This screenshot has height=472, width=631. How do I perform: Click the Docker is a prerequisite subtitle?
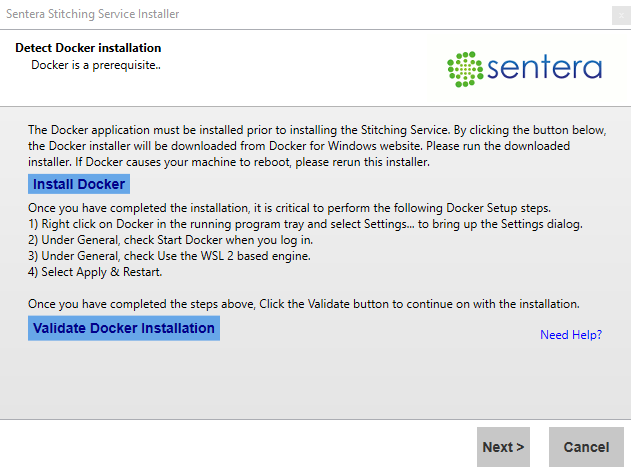[96, 65]
